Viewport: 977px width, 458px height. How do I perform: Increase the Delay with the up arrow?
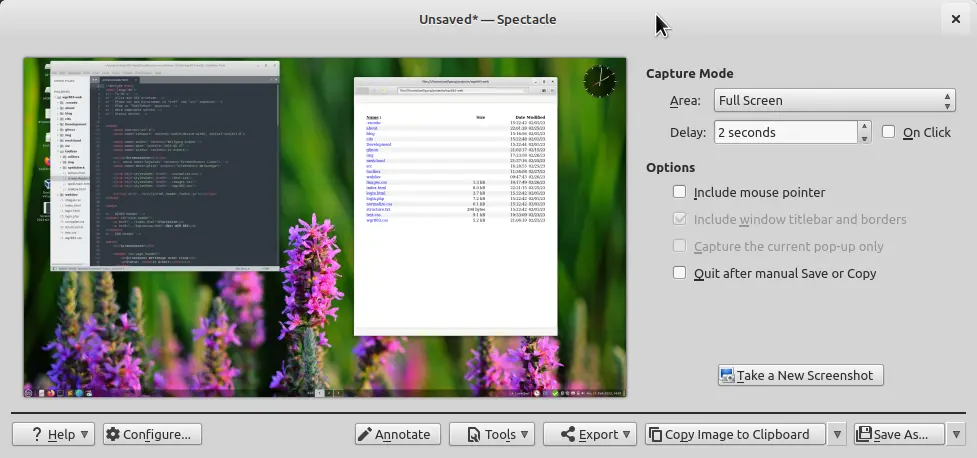[863, 126]
